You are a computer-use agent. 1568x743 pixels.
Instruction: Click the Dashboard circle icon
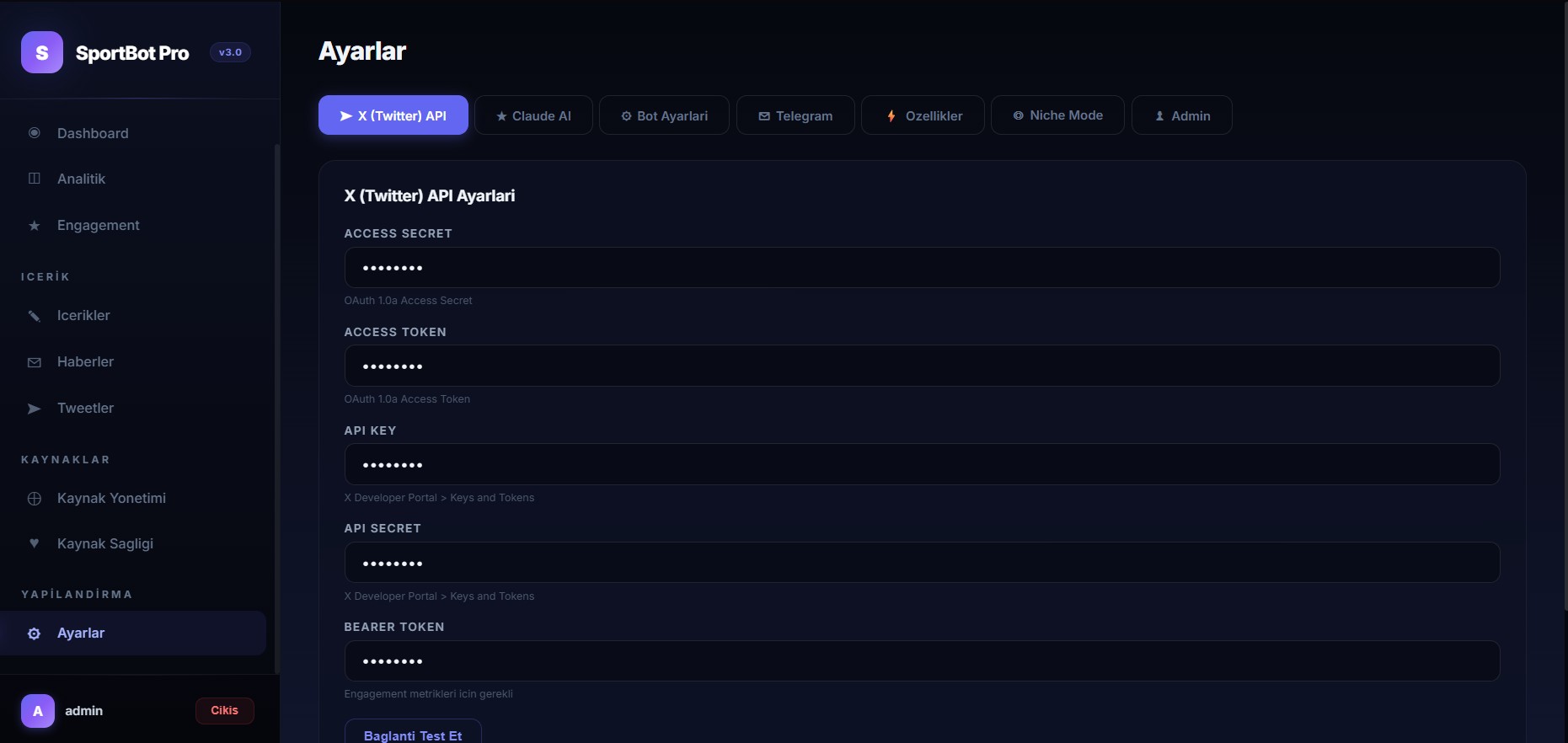(x=35, y=133)
